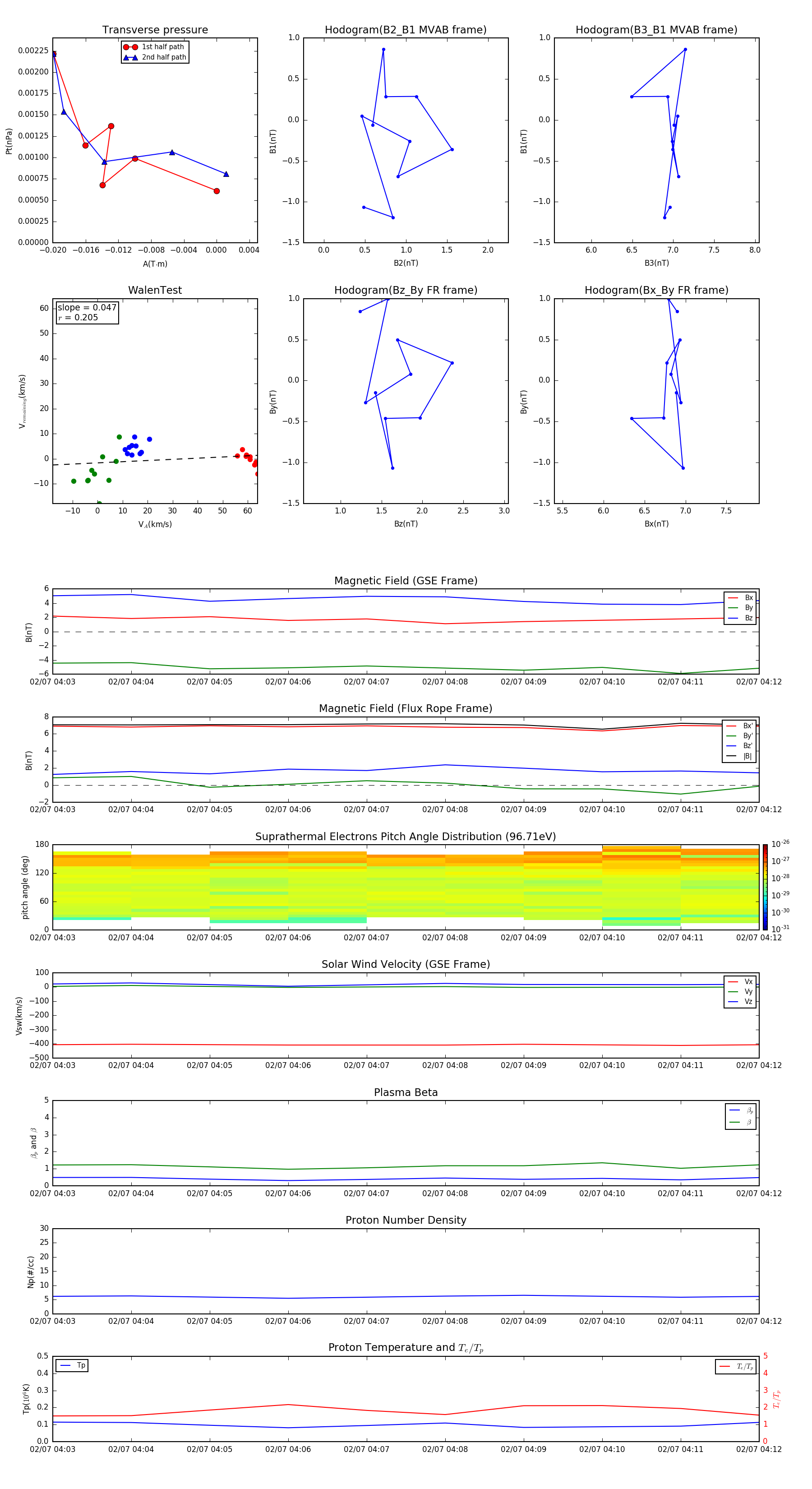Click the beta_p legend entry in the Plasma Beta panel
The height and width of the screenshot is (1489, 812).
pos(741,1110)
